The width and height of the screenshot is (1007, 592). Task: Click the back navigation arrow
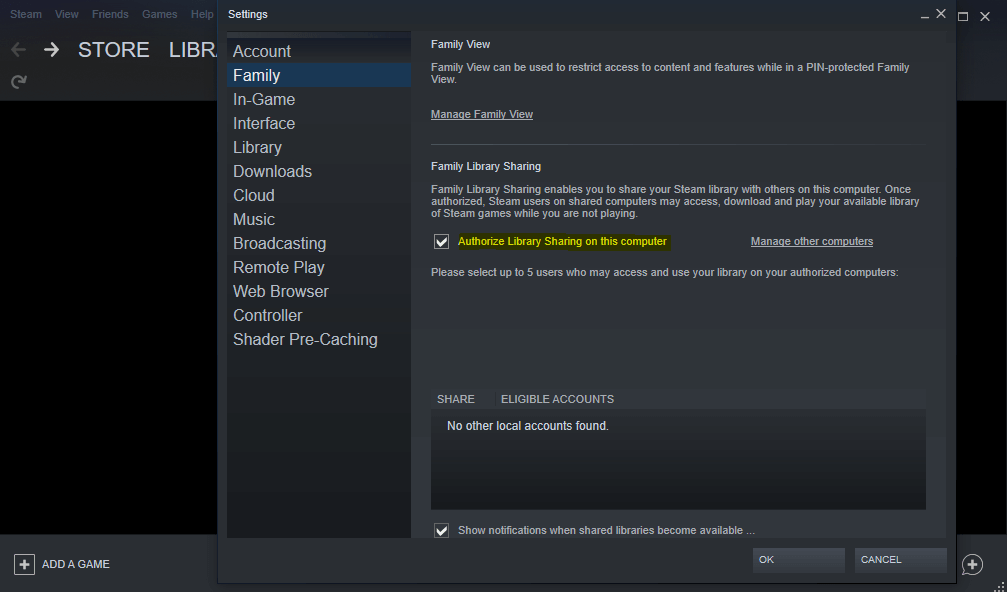tap(18, 50)
